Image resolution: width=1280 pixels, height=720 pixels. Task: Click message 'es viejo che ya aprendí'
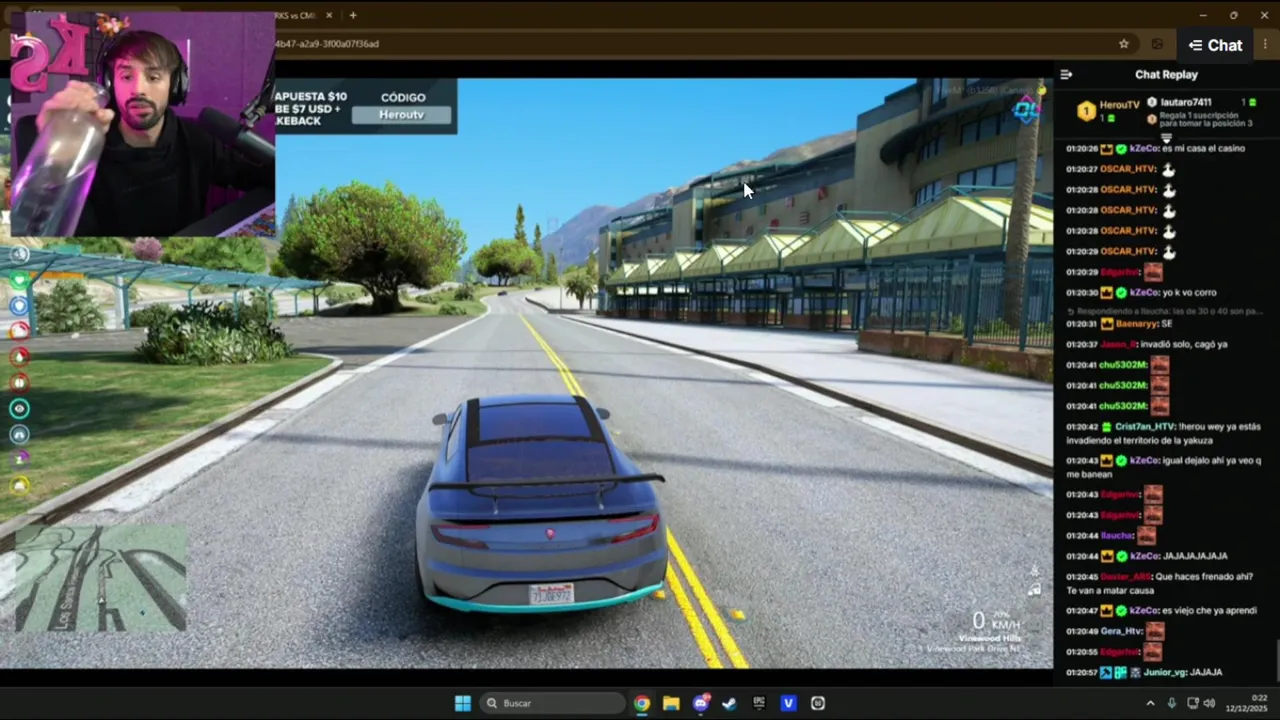1211,610
